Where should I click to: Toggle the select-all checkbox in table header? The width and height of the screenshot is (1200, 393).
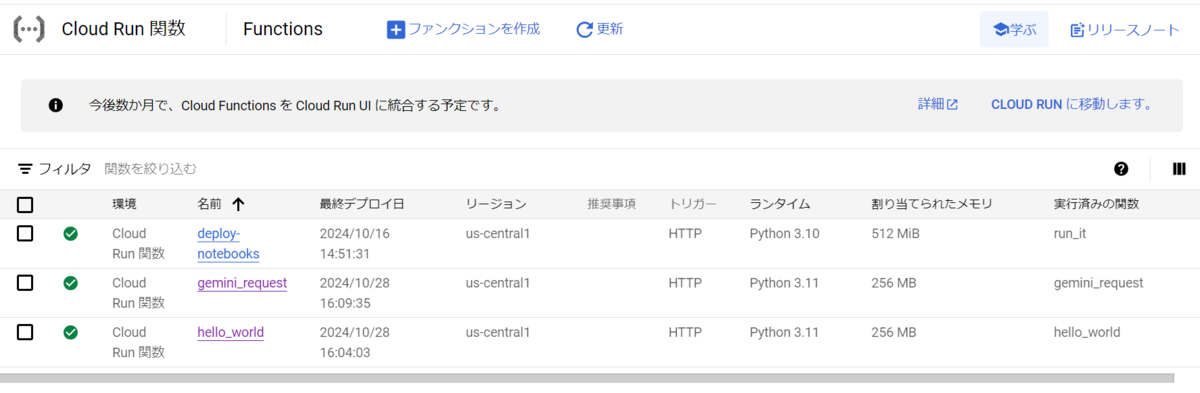pos(25,204)
